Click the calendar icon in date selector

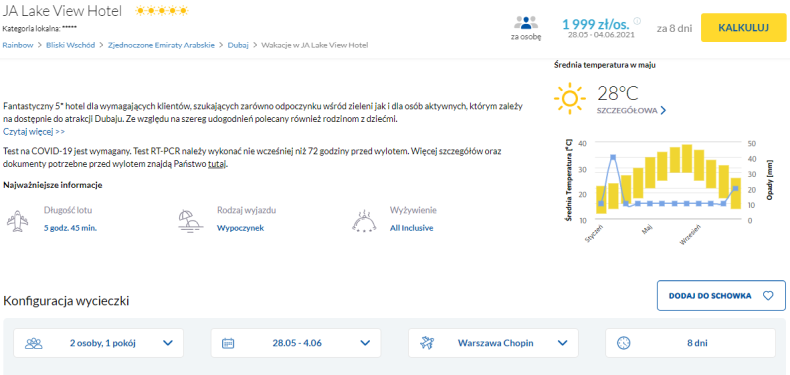coord(228,343)
